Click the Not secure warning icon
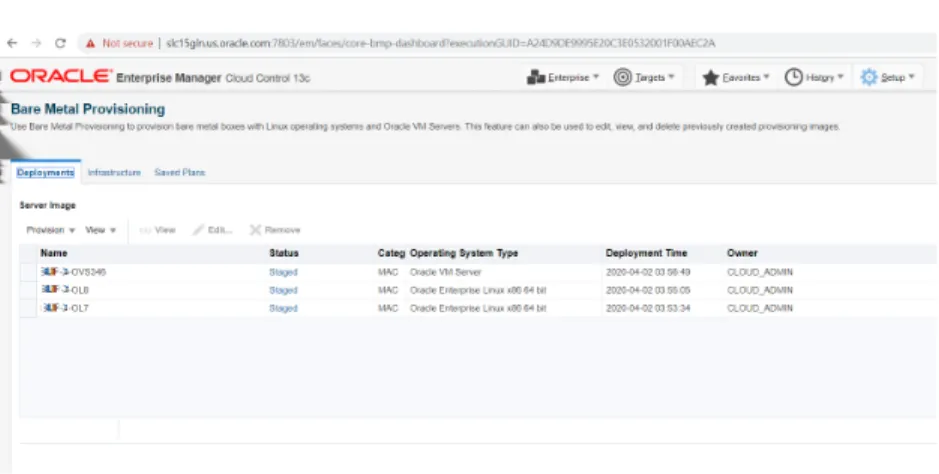The image size is (939, 474). tap(90, 43)
